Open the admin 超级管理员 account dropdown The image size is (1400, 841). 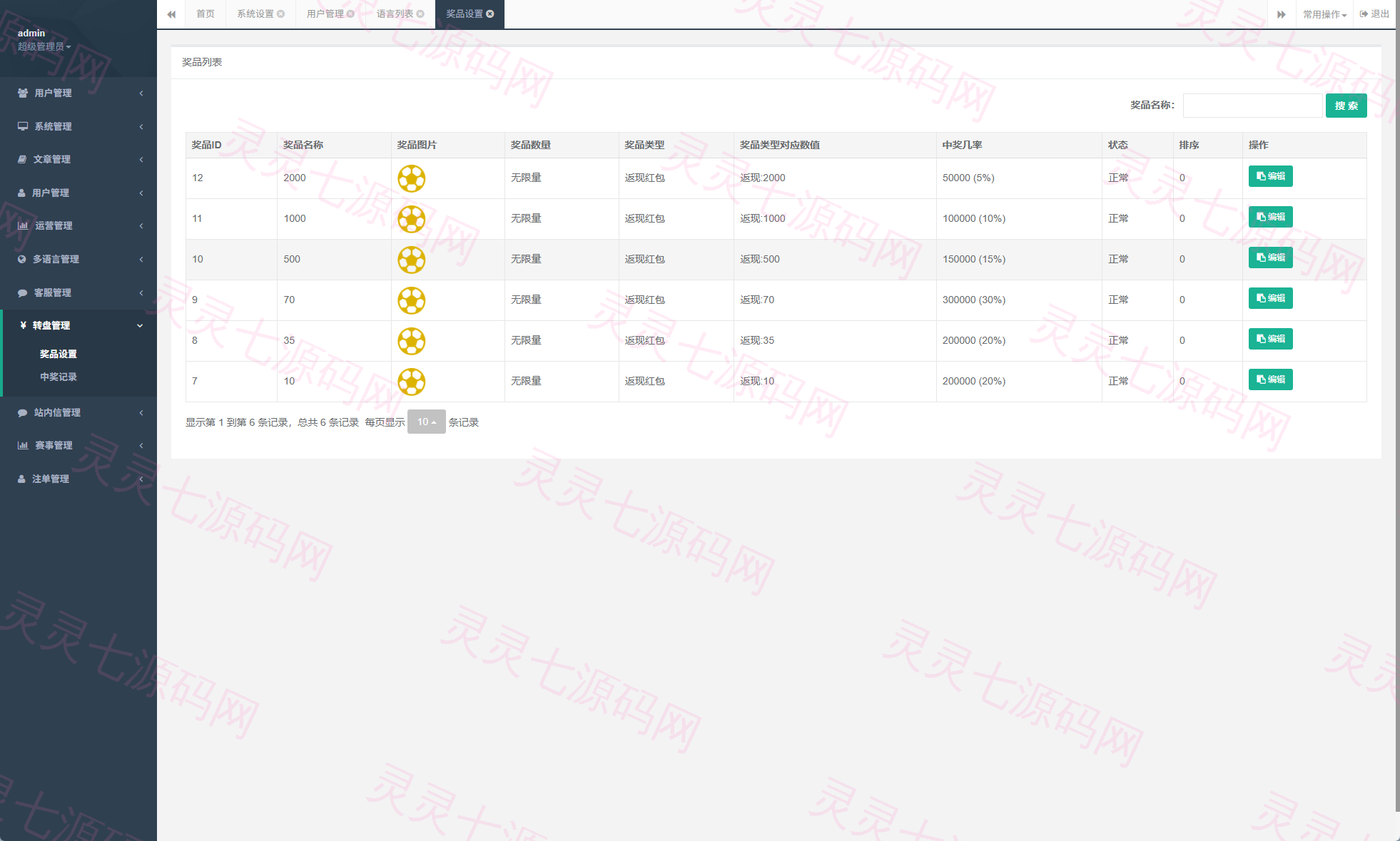click(x=44, y=46)
